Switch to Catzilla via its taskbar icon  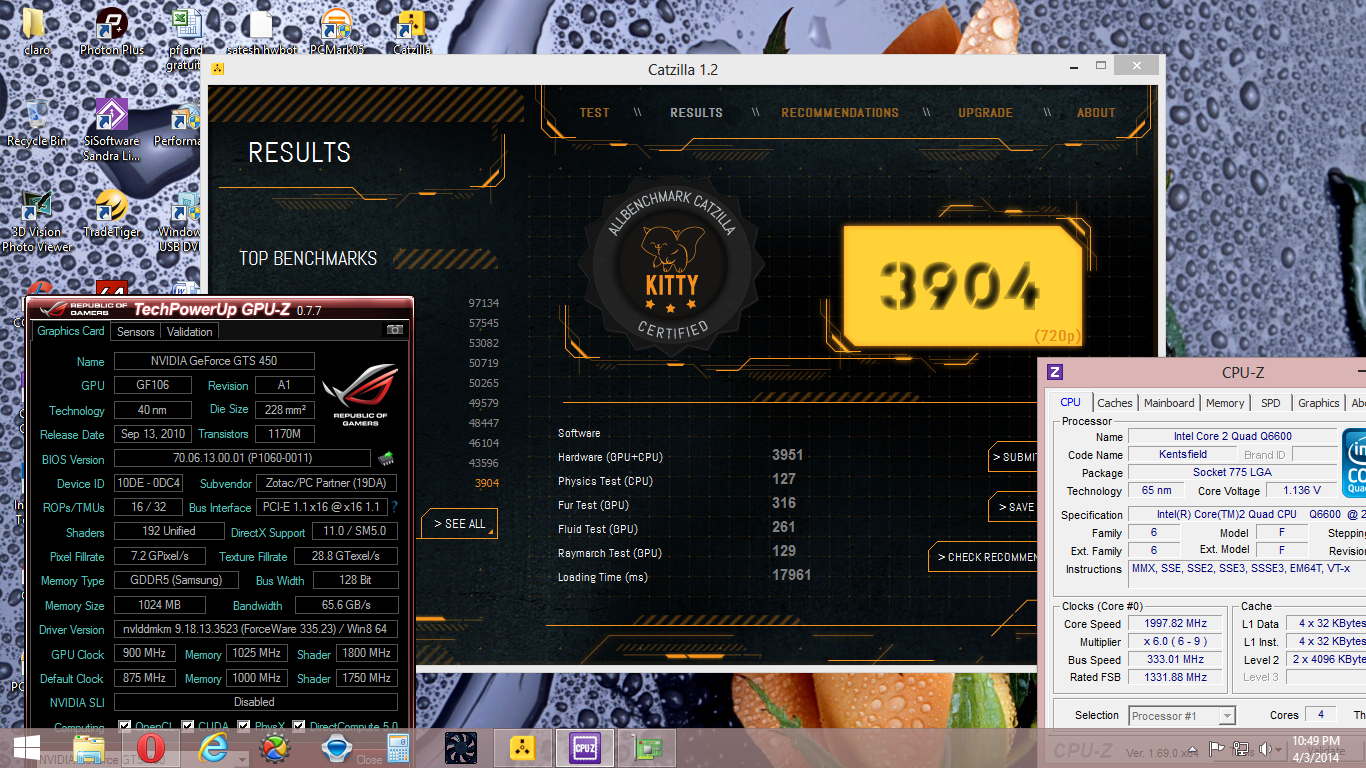[x=522, y=748]
